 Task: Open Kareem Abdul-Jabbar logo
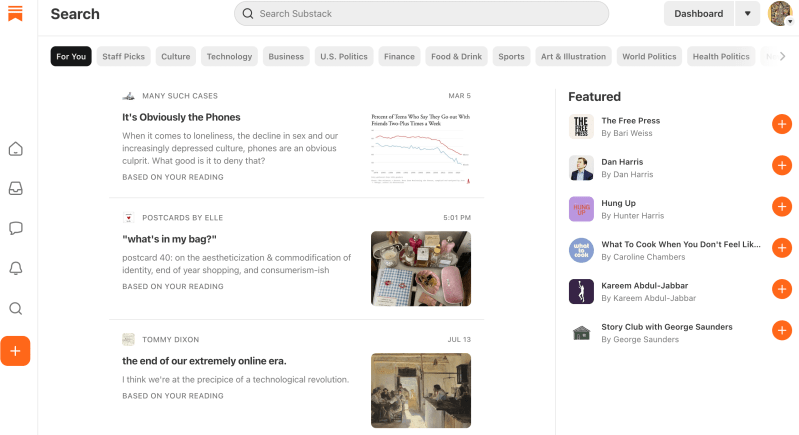(x=581, y=291)
